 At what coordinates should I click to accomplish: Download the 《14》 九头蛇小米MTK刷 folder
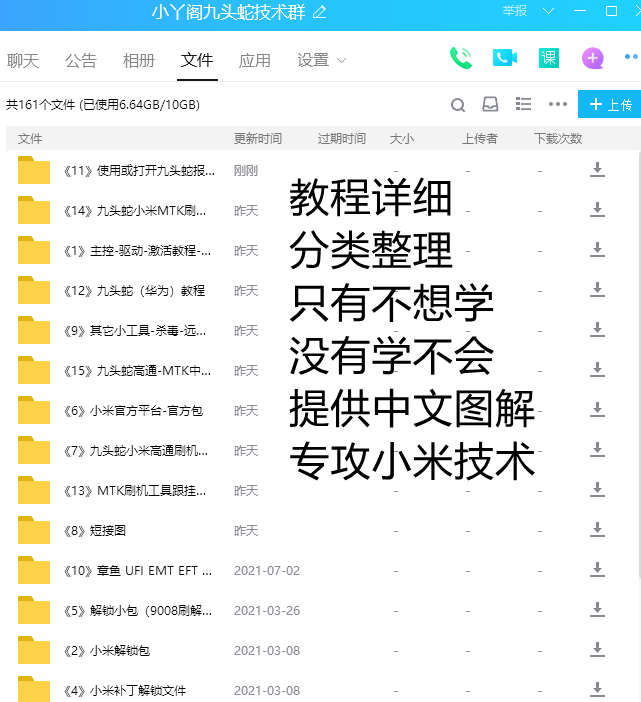(597, 210)
